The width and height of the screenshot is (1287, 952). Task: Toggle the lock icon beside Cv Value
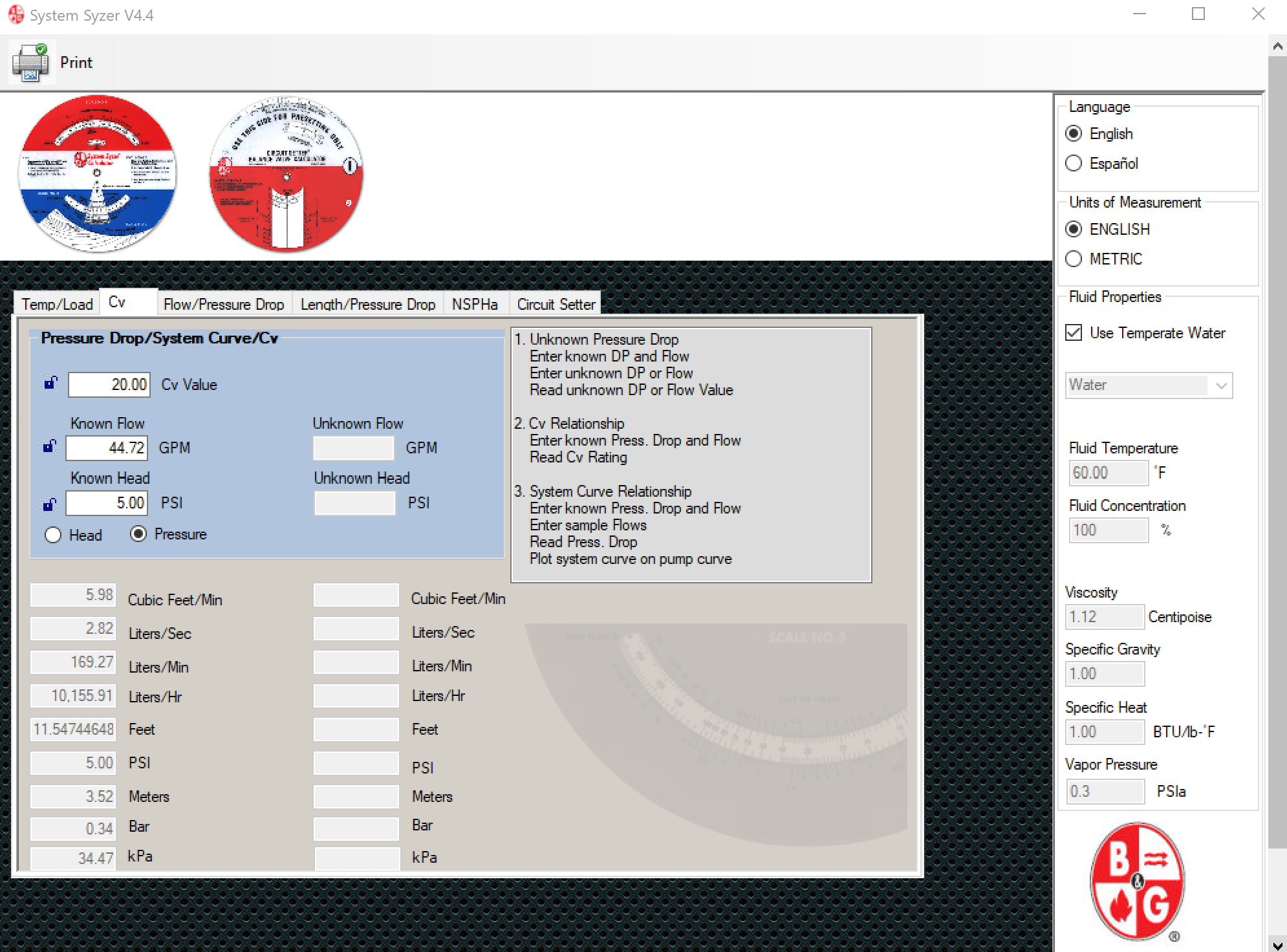tap(50, 383)
